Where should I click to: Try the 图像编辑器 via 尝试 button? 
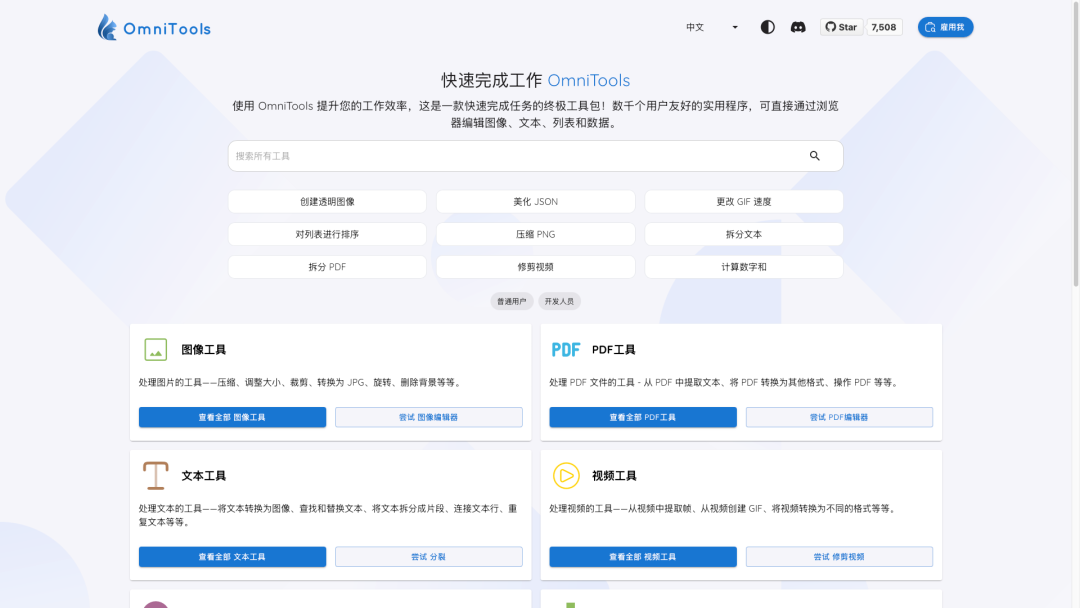[x=428, y=417]
